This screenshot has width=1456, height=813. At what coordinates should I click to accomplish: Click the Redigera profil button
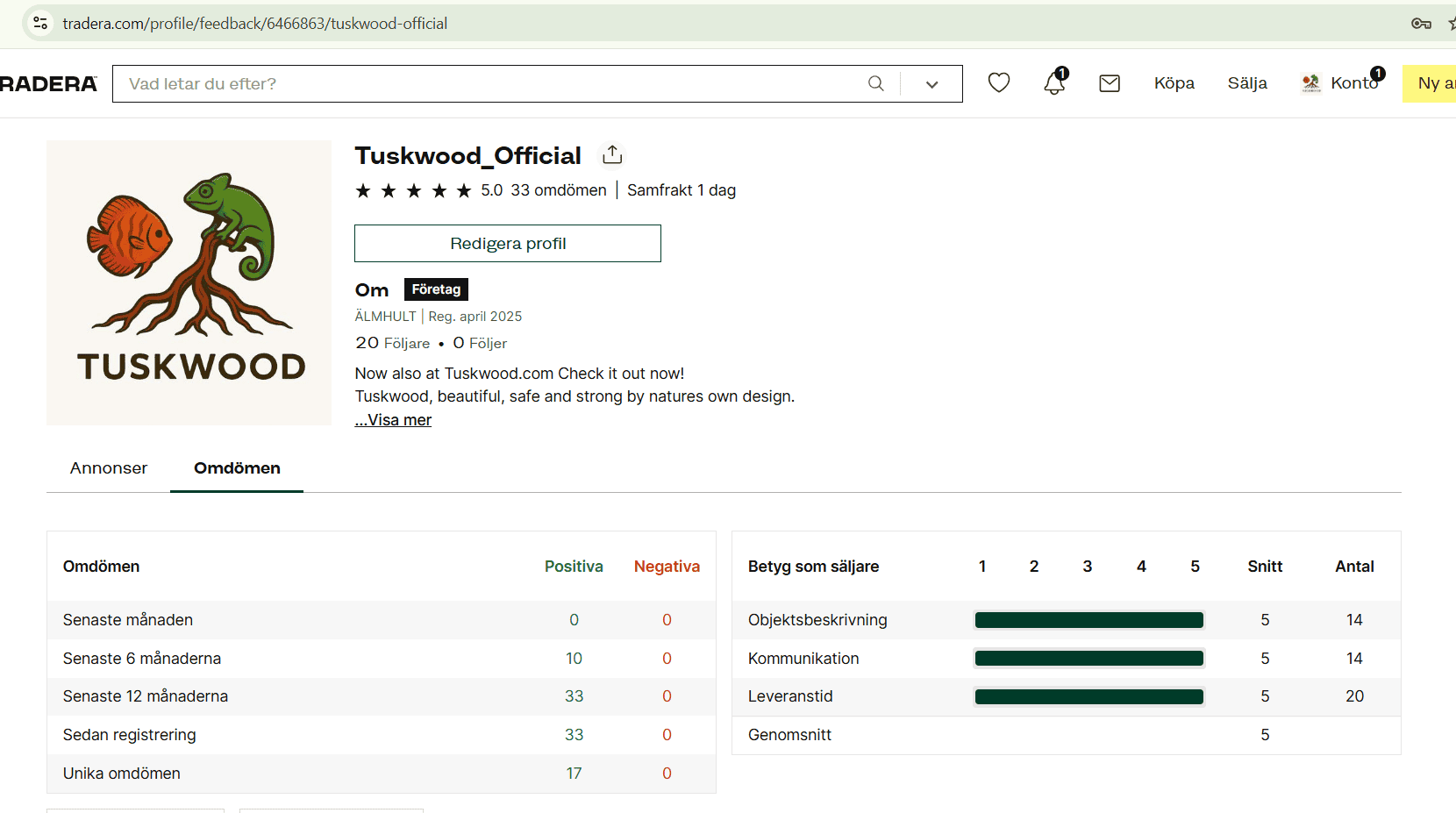(x=507, y=244)
